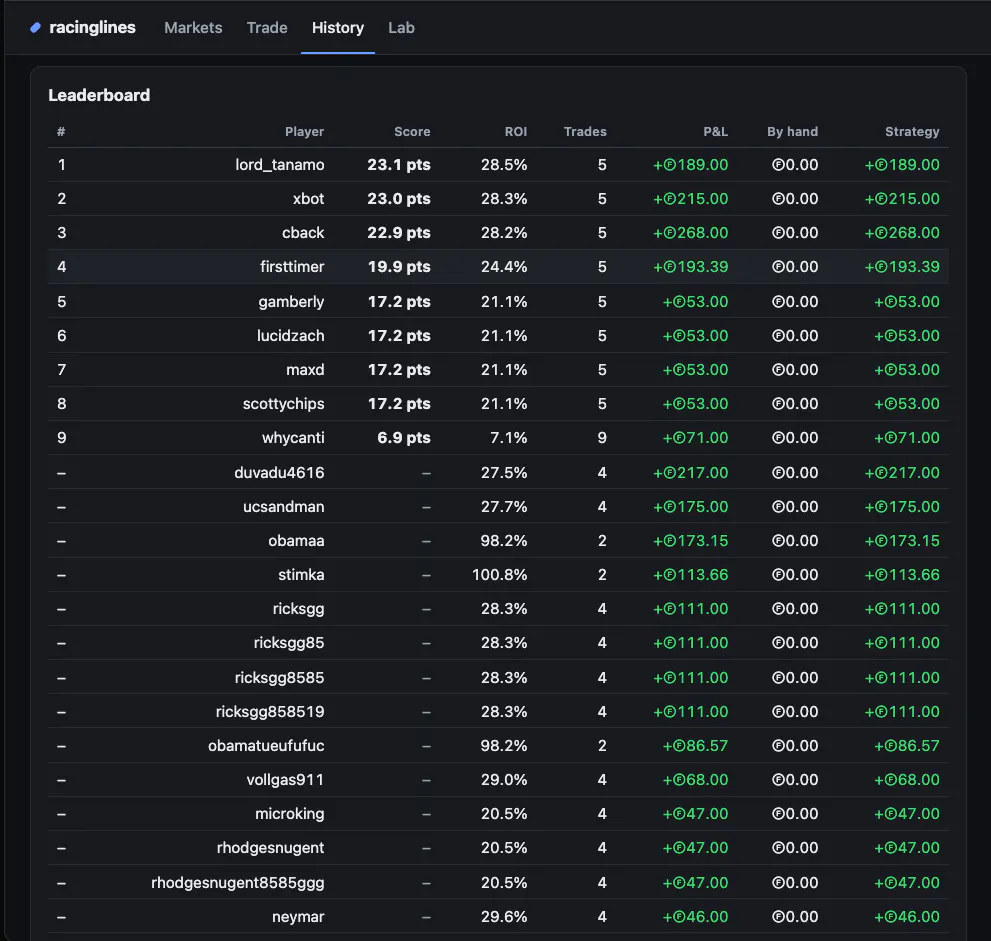Click player name obamatueufufuc
This screenshot has width=991, height=941.
(x=266, y=746)
